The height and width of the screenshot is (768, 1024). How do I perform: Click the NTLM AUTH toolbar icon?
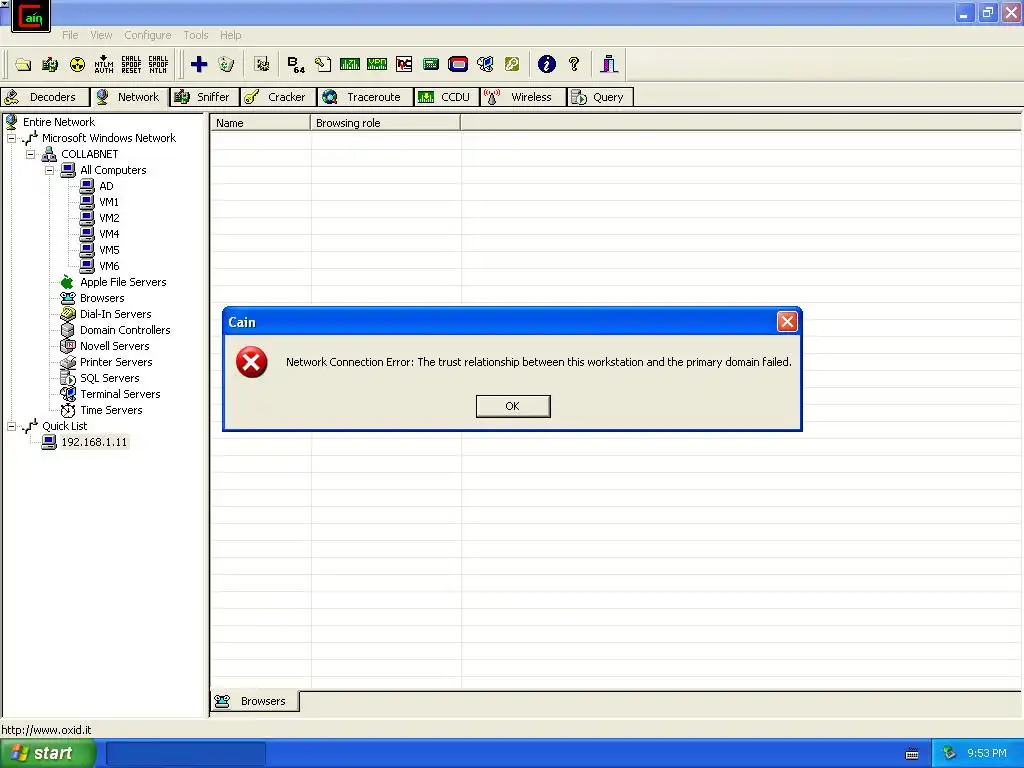104,64
